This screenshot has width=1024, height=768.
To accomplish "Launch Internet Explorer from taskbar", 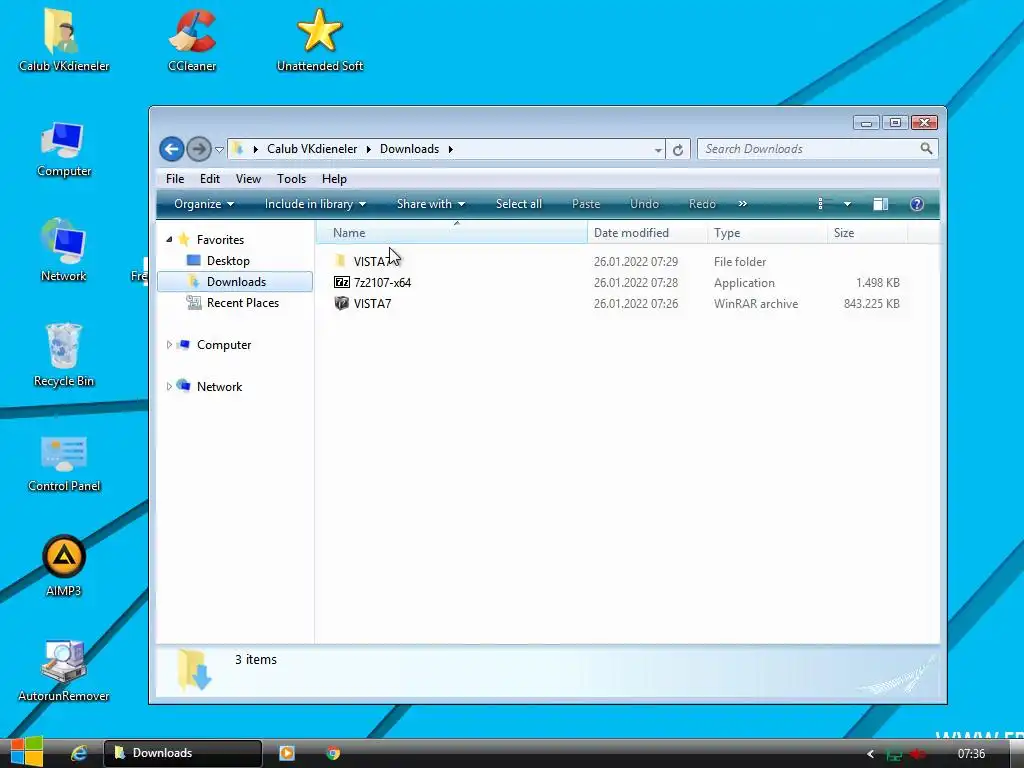I will point(79,753).
